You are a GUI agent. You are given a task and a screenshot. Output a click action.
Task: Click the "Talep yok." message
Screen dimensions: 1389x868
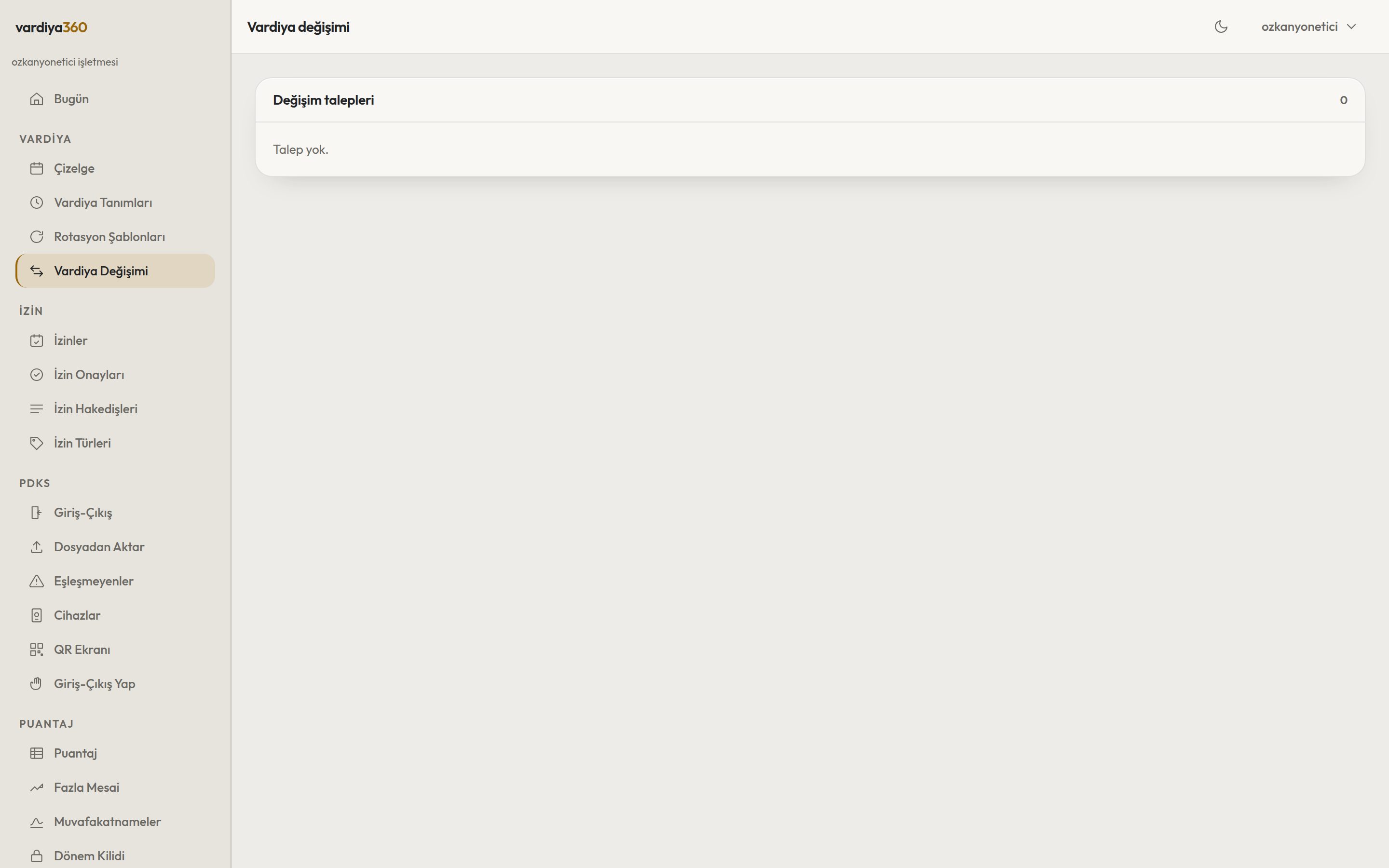coord(301,149)
